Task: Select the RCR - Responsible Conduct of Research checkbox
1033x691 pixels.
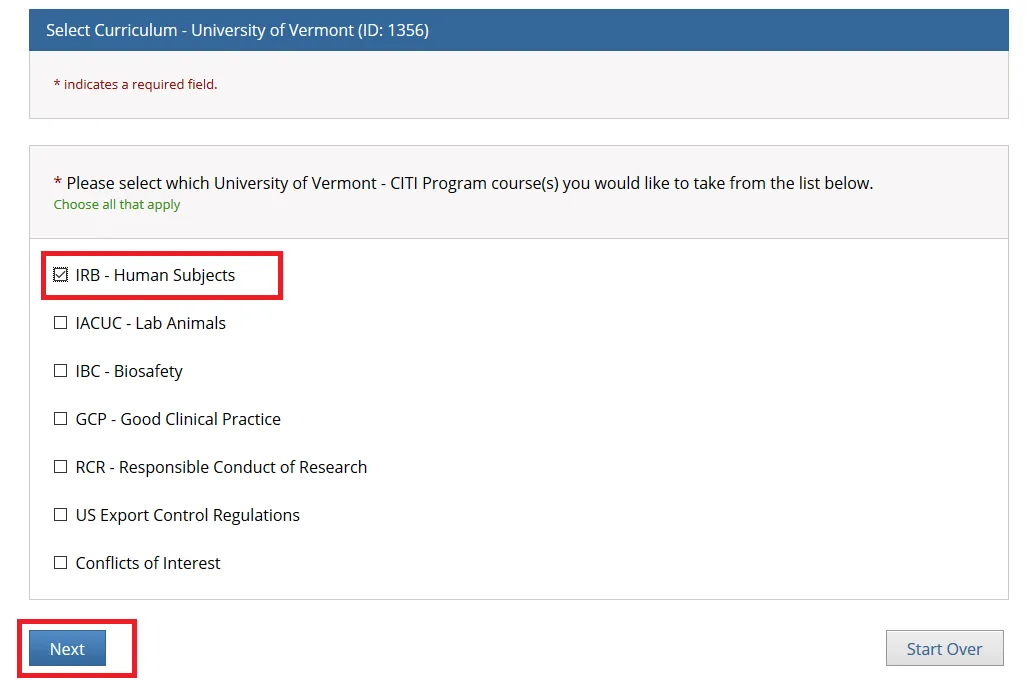Action: [x=61, y=467]
